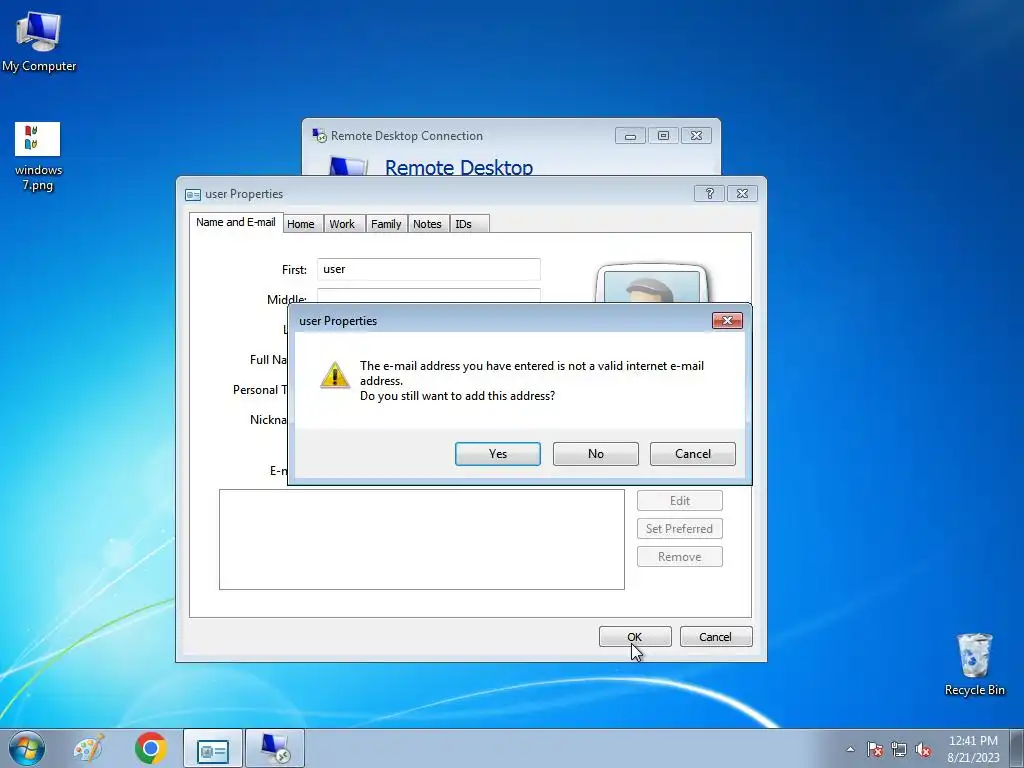Screen dimensions: 1024x768
Task: Click the Remote Desktop Connection title bar icon
Action: 319,136
